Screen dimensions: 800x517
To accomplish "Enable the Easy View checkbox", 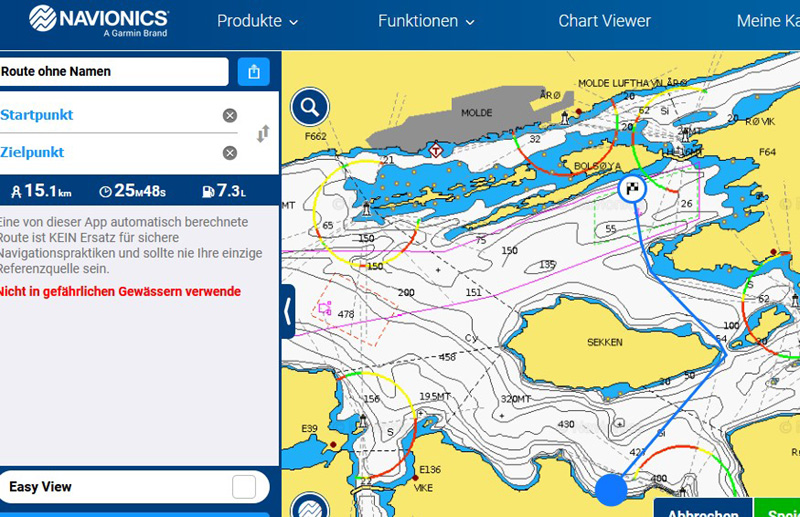I will pos(244,487).
